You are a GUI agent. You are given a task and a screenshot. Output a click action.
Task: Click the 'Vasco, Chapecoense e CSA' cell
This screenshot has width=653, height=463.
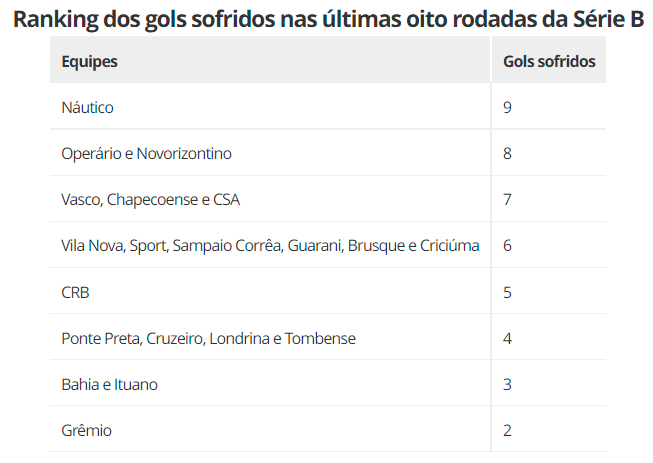(x=150, y=200)
